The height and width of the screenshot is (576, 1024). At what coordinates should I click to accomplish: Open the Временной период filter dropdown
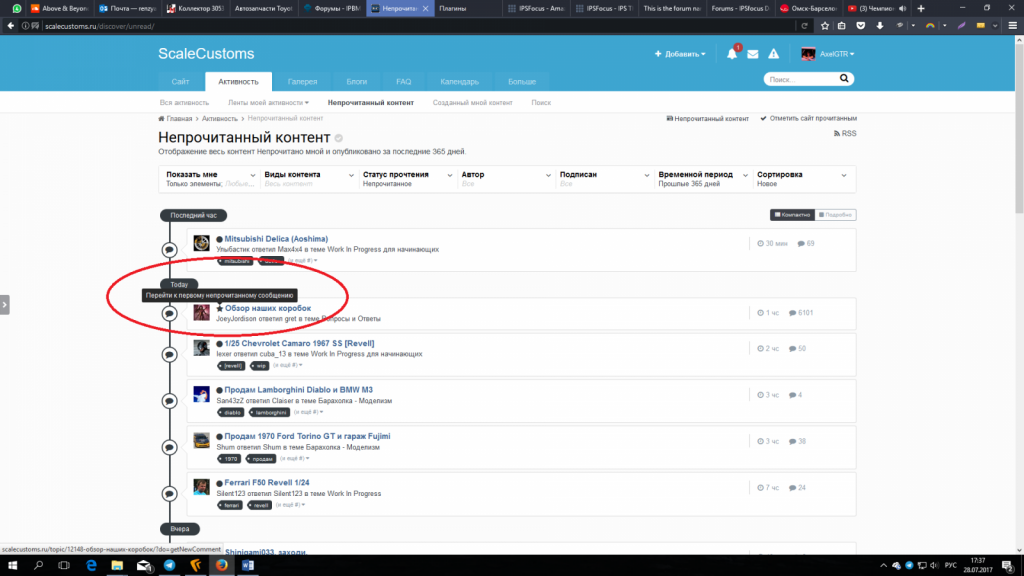pyautogui.click(x=701, y=179)
